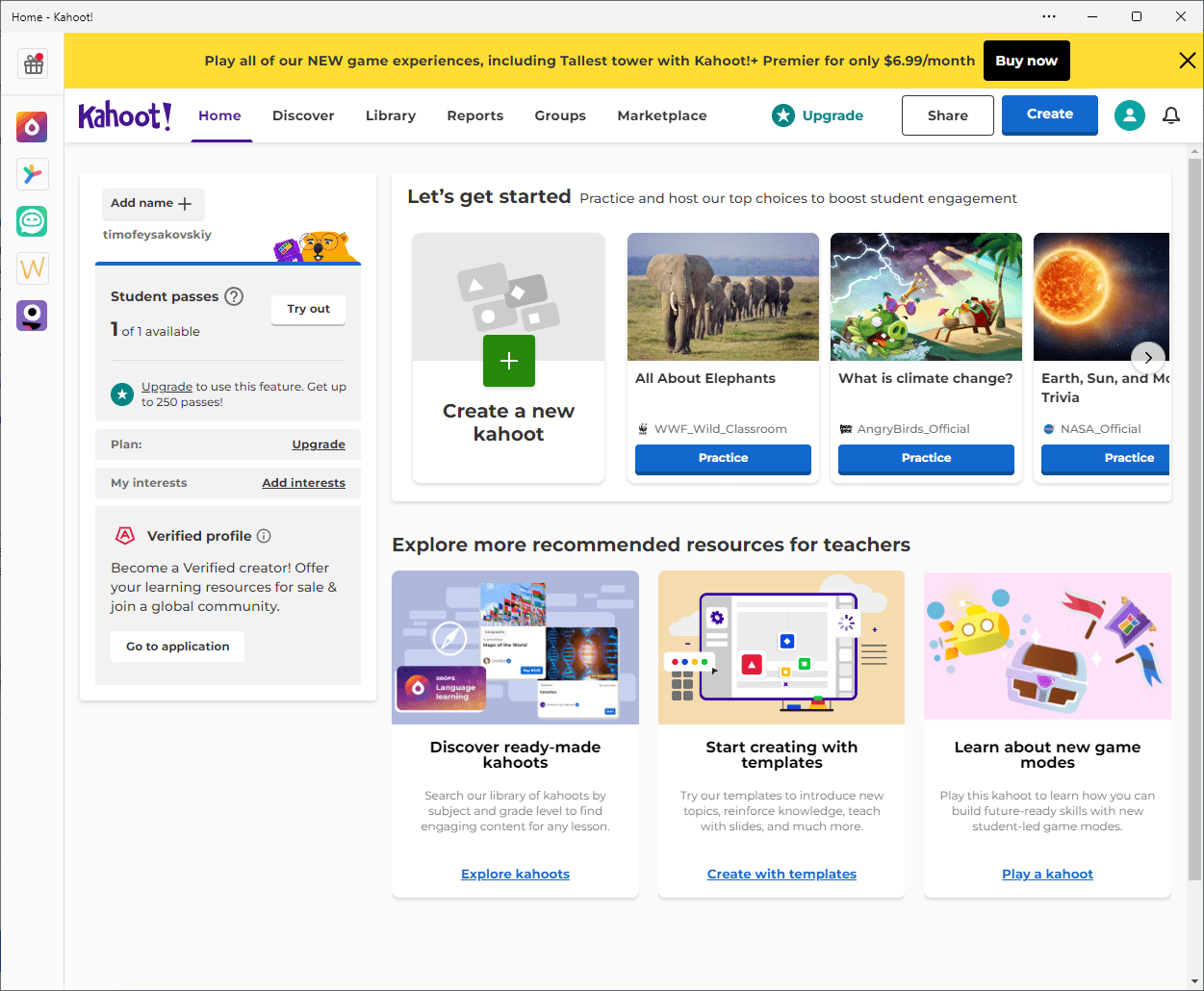Click Create with templates link
The width and height of the screenshot is (1204, 991).
pyautogui.click(x=781, y=875)
